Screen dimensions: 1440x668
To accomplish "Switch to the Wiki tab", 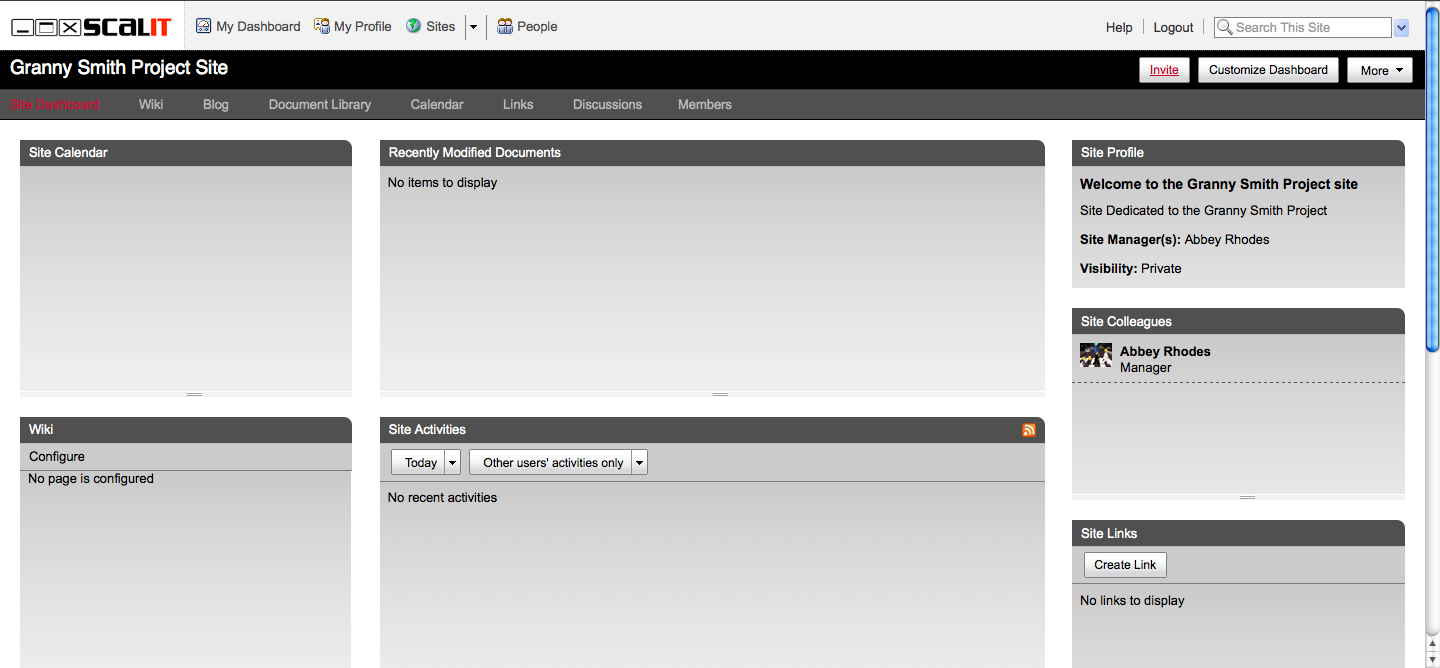I will point(151,104).
